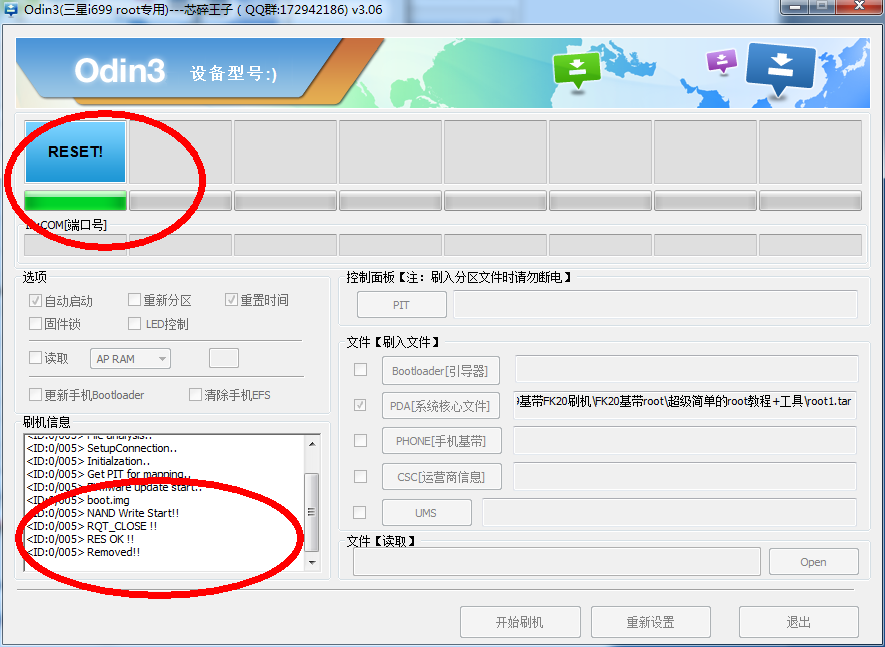
Task: Tick the checkbox beside the UMS button
Action: point(360,513)
